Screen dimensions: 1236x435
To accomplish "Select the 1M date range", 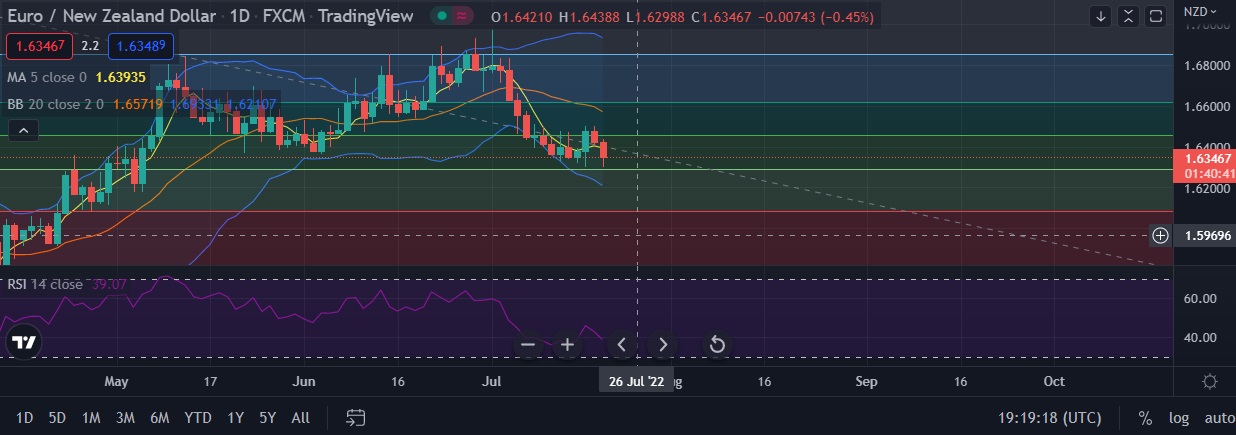I will coord(91,417).
